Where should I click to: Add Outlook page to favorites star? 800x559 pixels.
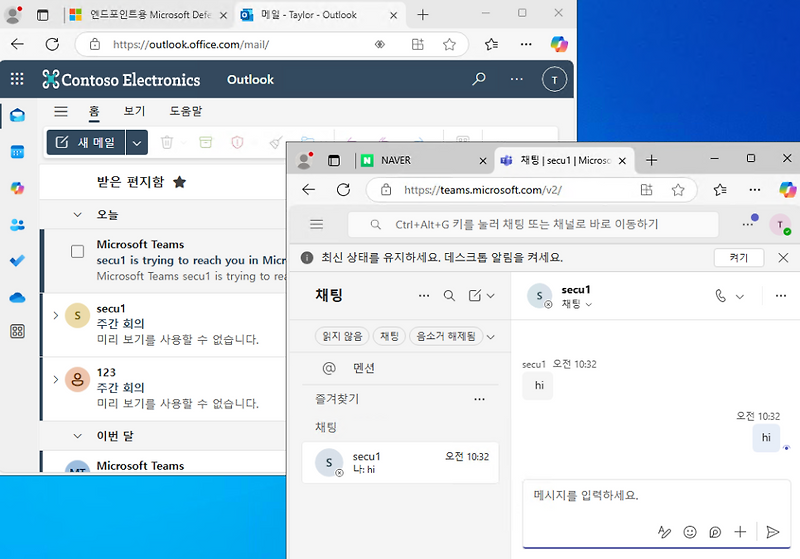(x=449, y=45)
